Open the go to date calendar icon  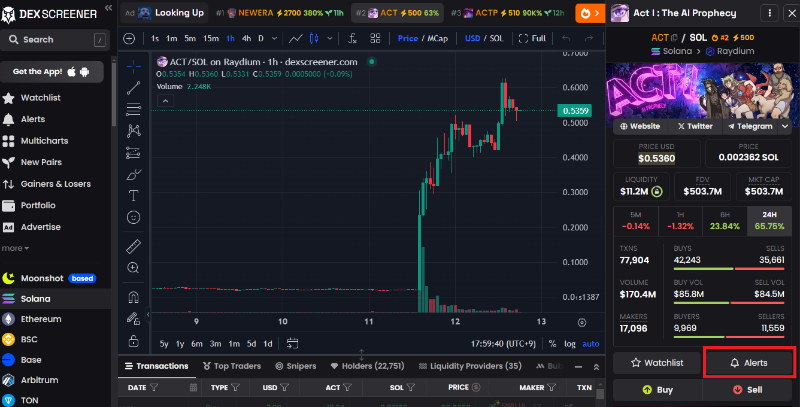pyautogui.click(x=292, y=343)
